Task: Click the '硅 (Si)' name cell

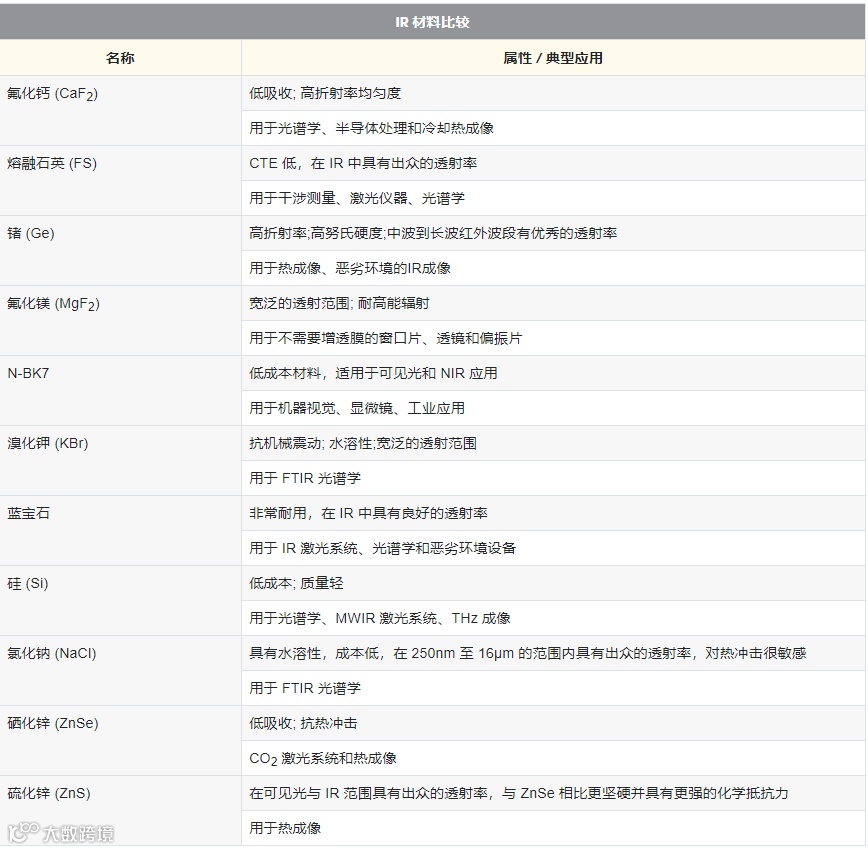Action: click(120, 600)
